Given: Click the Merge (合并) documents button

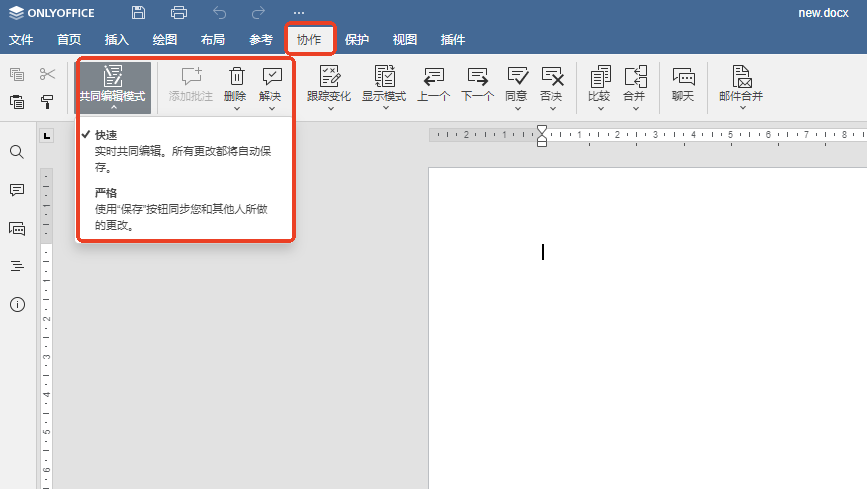Looking at the screenshot, I should pyautogui.click(x=634, y=83).
